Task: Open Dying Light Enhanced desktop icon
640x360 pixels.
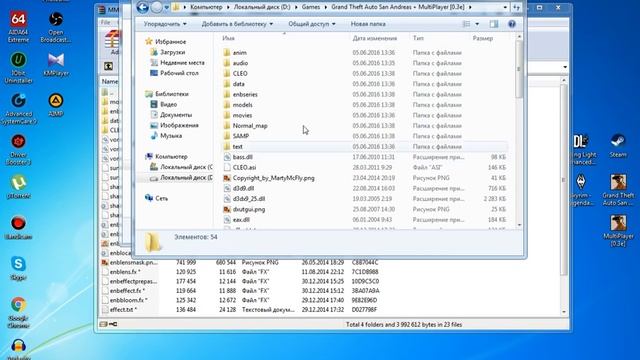Action: click(583, 149)
